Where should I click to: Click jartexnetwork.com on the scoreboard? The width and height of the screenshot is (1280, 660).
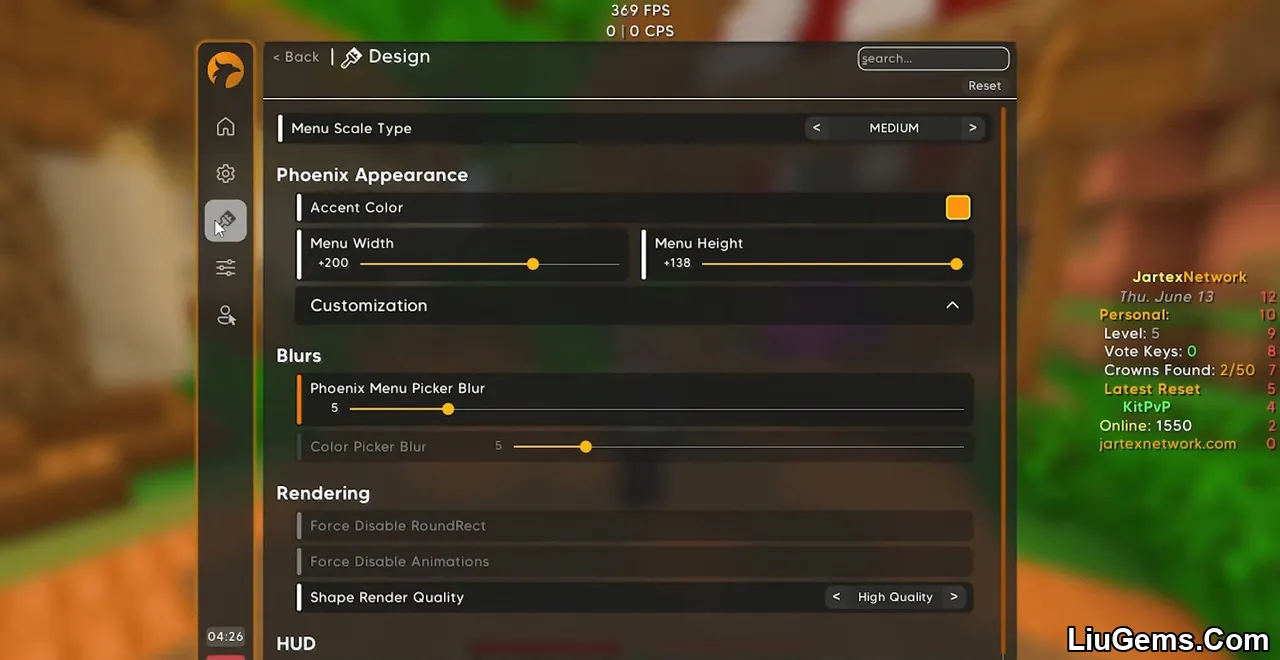pos(1167,444)
